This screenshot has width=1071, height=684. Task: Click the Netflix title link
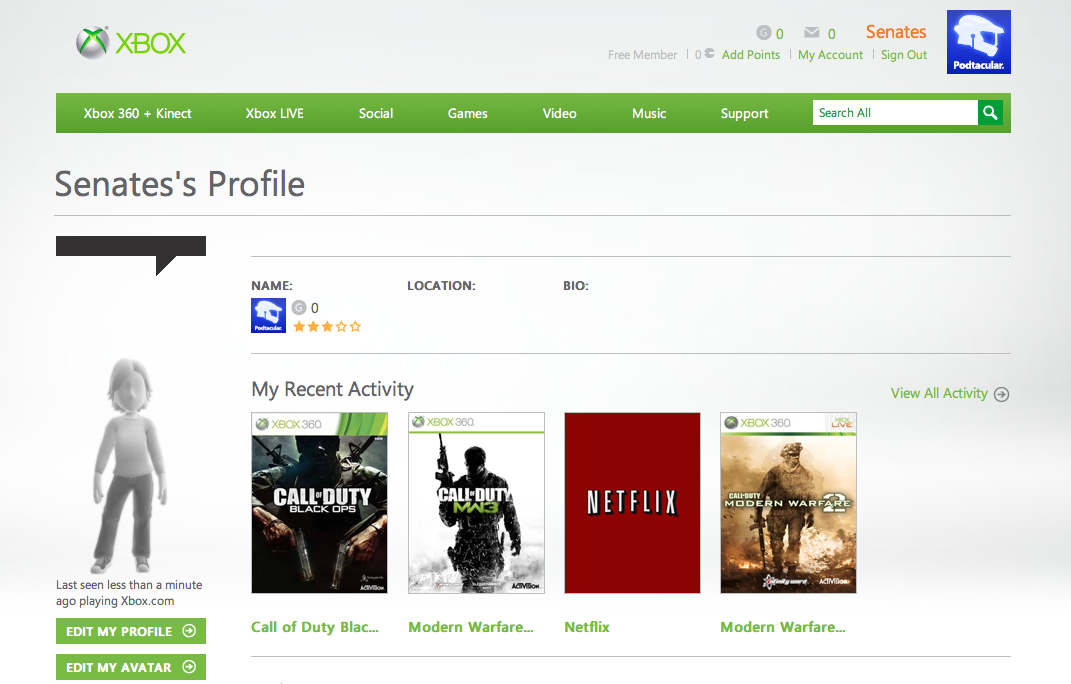pyautogui.click(x=587, y=627)
